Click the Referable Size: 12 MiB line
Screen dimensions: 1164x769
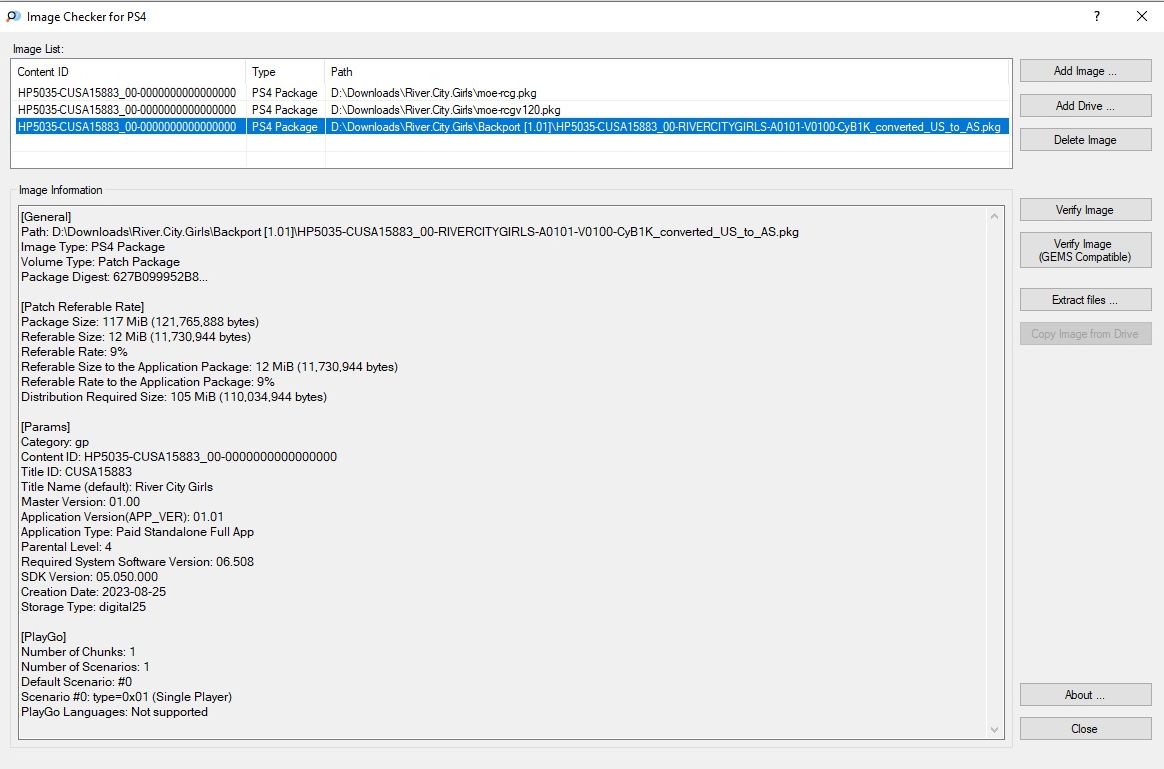(136, 337)
